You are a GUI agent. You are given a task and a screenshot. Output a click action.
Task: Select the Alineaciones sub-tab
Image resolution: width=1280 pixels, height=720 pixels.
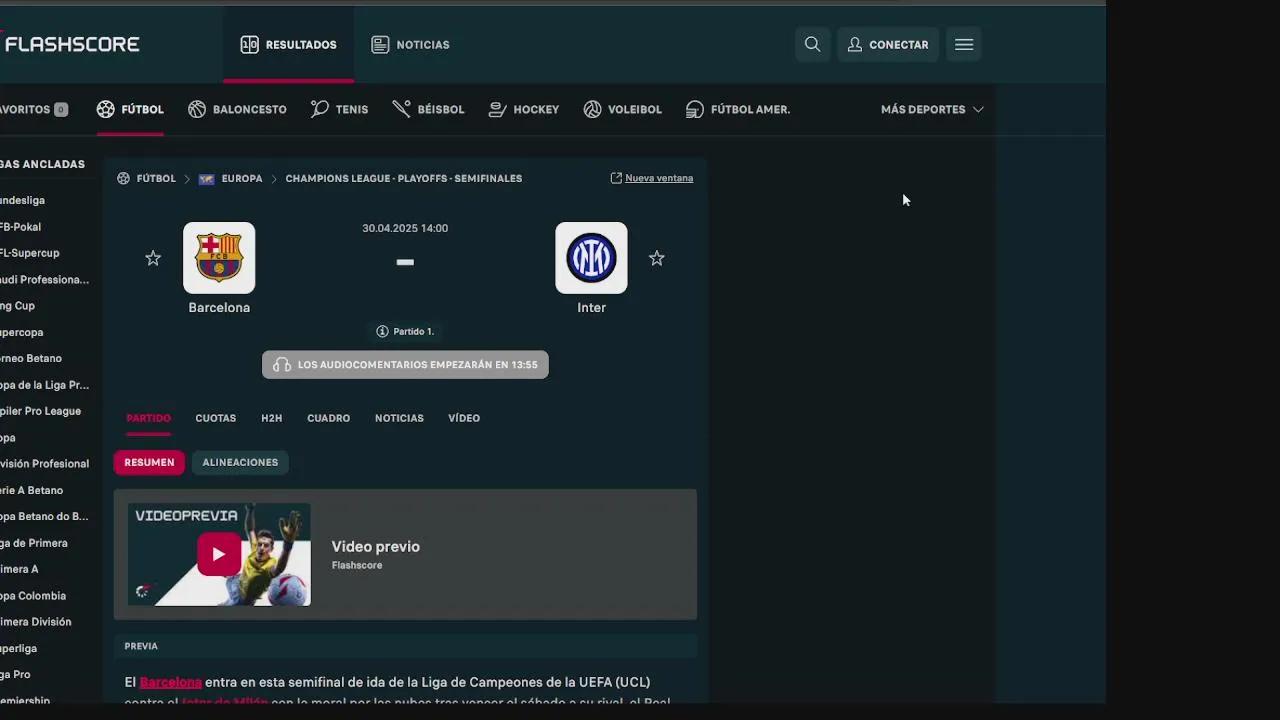pyautogui.click(x=240, y=462)
